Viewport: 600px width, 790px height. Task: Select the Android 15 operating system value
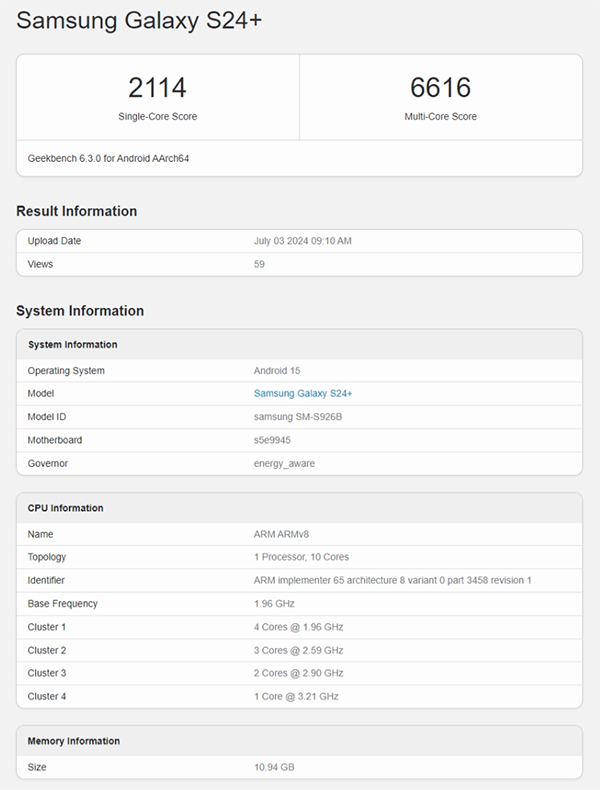(x=277, y=371)
